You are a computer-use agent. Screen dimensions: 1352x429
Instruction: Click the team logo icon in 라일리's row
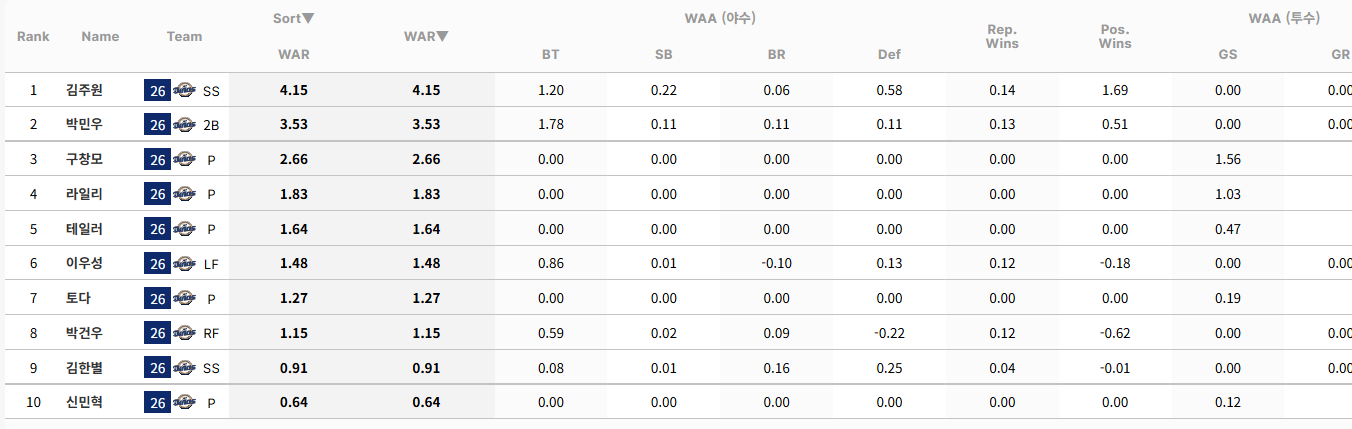click(x=184, y=195)
